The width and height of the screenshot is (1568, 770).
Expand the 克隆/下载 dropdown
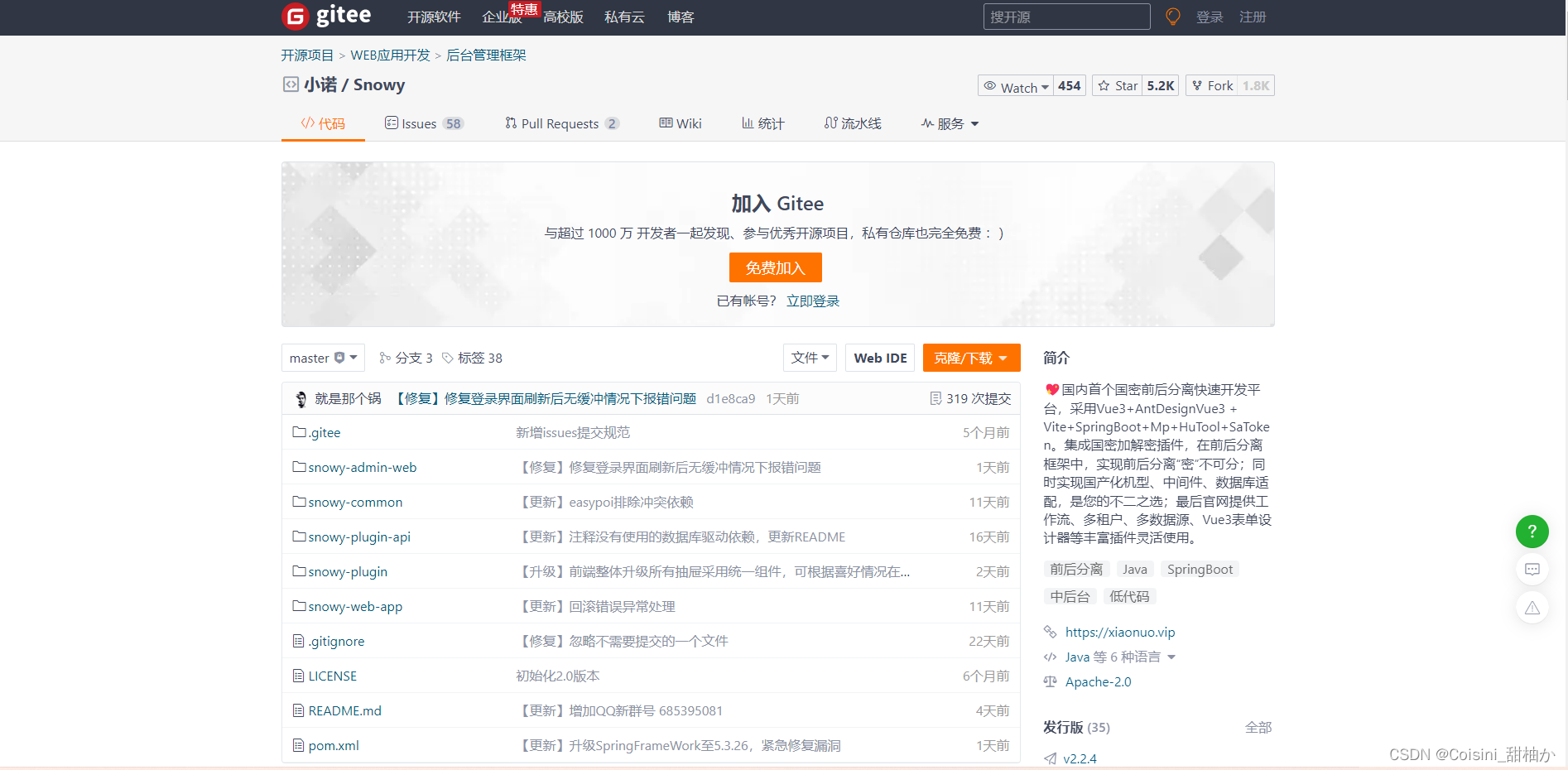tap(971, 358)
